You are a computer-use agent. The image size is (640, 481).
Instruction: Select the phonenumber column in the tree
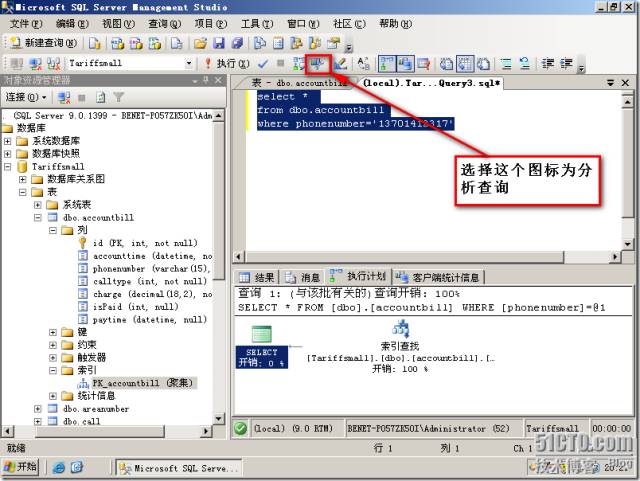coord(144,269)
